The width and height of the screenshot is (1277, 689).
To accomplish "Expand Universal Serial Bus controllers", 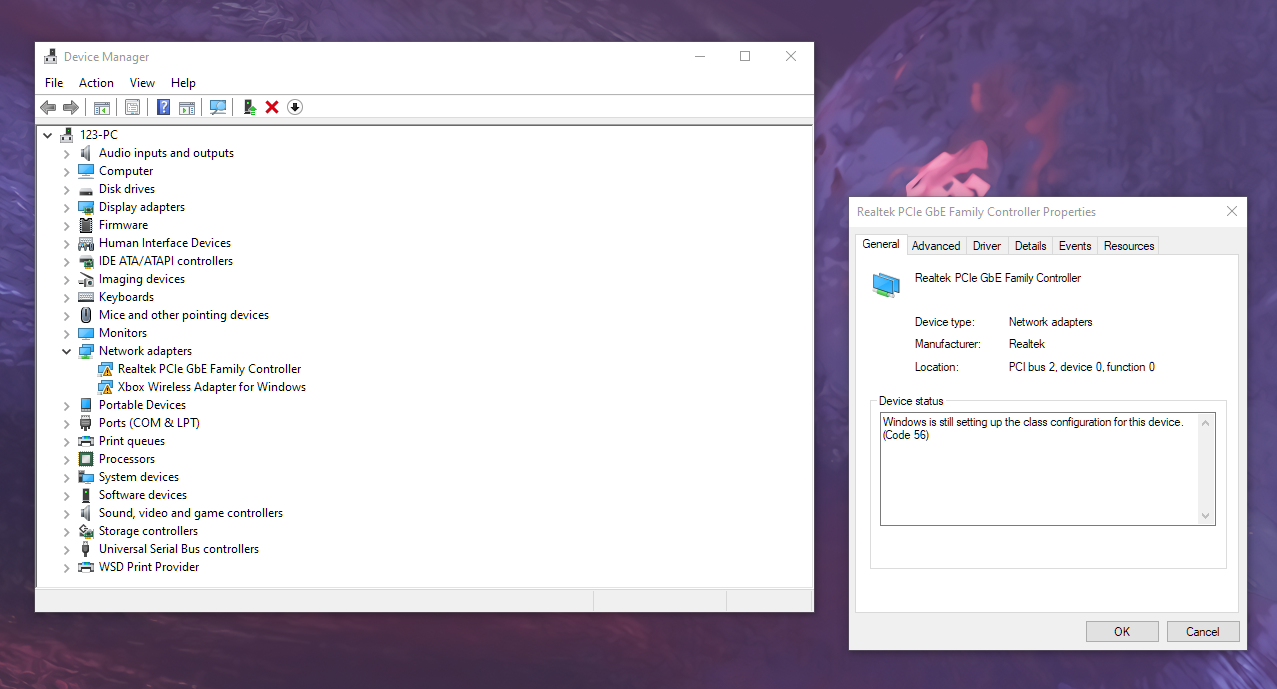I will [67, 550].
